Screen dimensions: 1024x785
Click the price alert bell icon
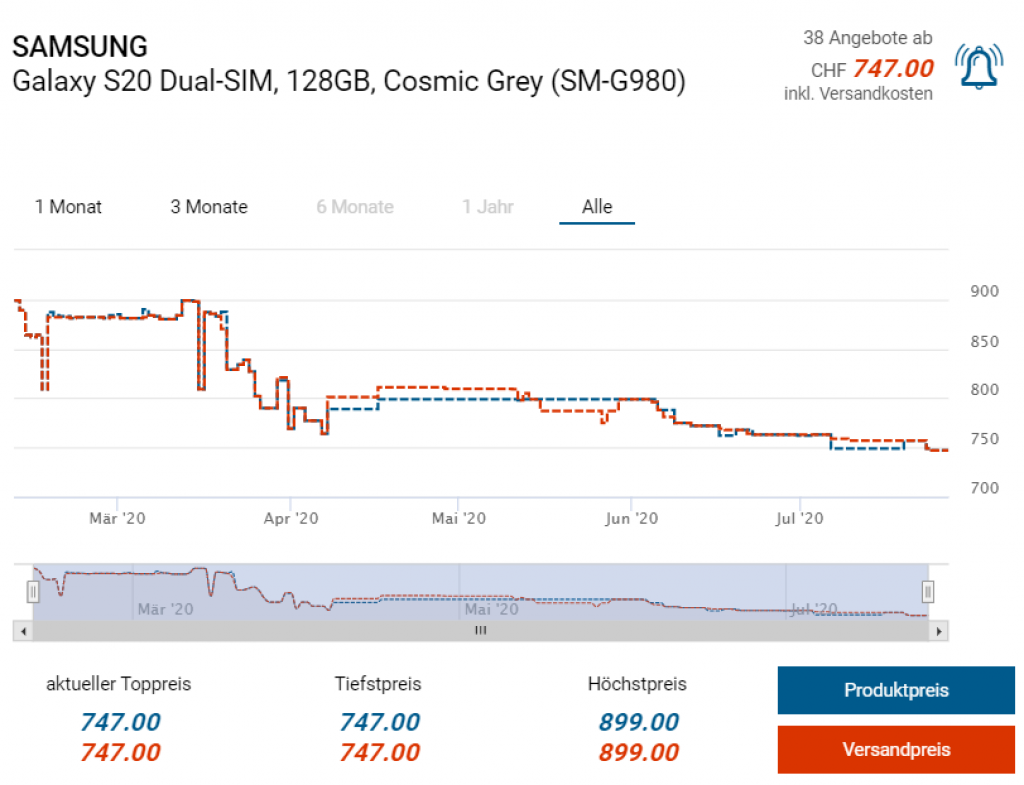(977, 67)
